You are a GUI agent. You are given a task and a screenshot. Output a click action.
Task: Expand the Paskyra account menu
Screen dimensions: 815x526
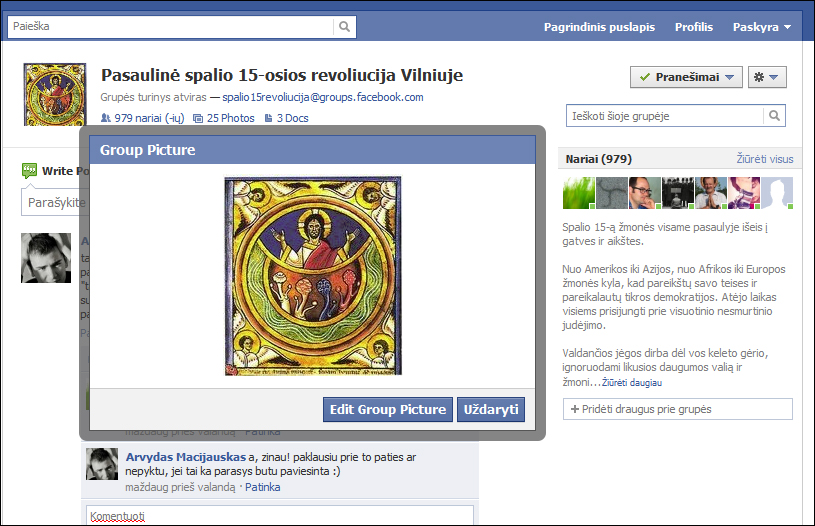tap(761, 27)
